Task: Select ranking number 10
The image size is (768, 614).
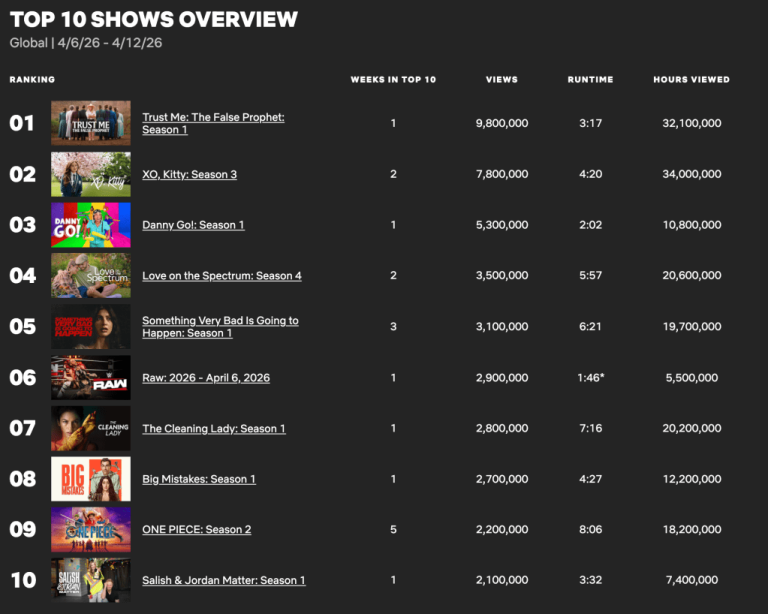Action: coord(24,580)
